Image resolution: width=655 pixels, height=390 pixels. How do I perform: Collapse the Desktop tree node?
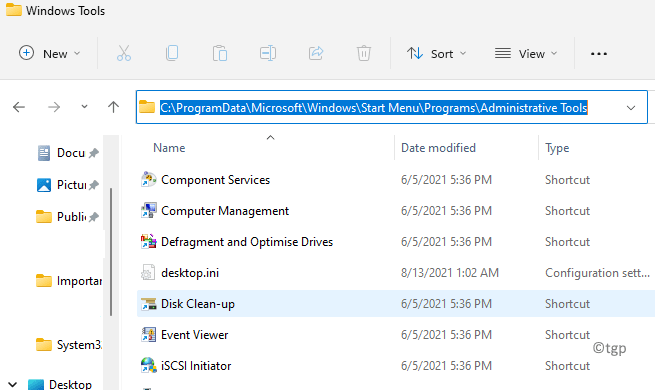tap(13, 384)
